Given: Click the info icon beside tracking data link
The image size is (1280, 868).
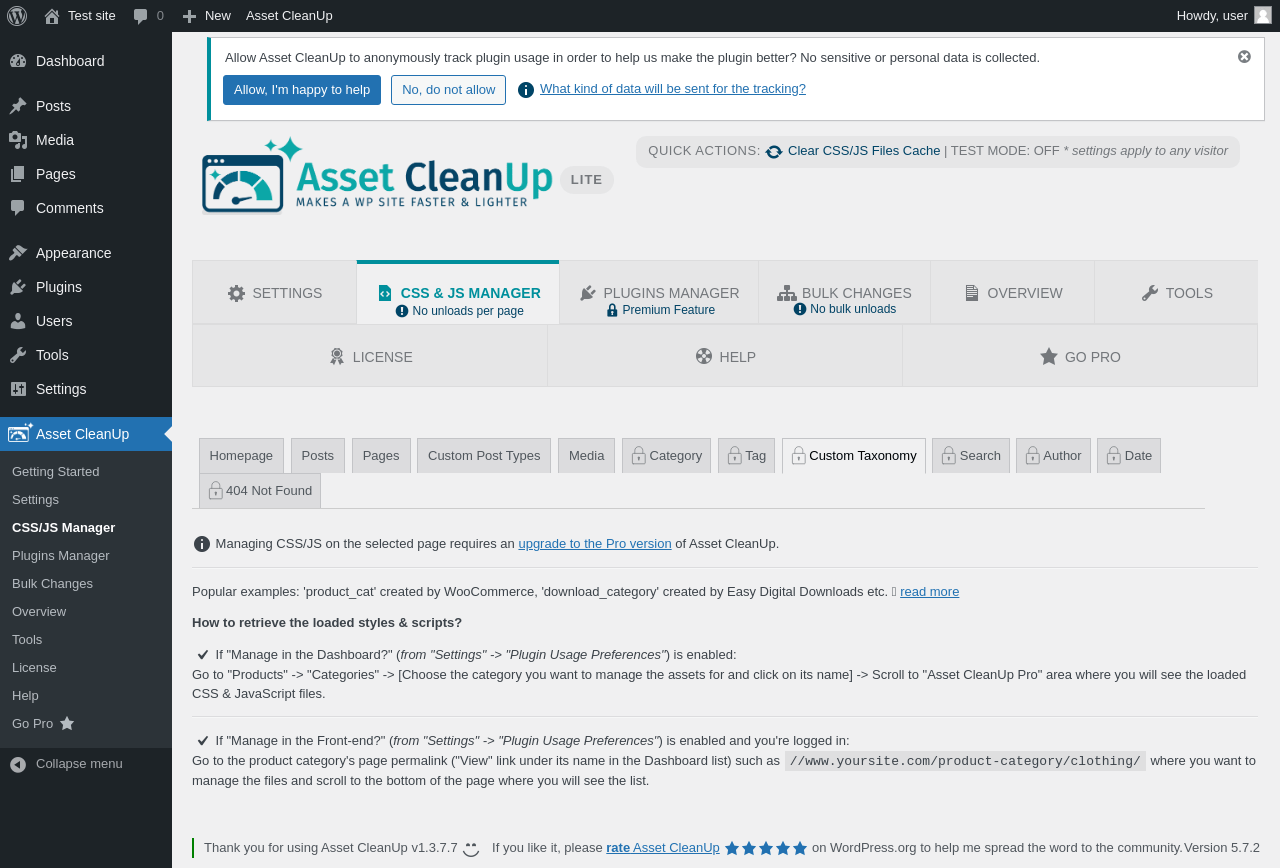Looking at the screenshot, I should pyautogui.click(x=526, y=90).
